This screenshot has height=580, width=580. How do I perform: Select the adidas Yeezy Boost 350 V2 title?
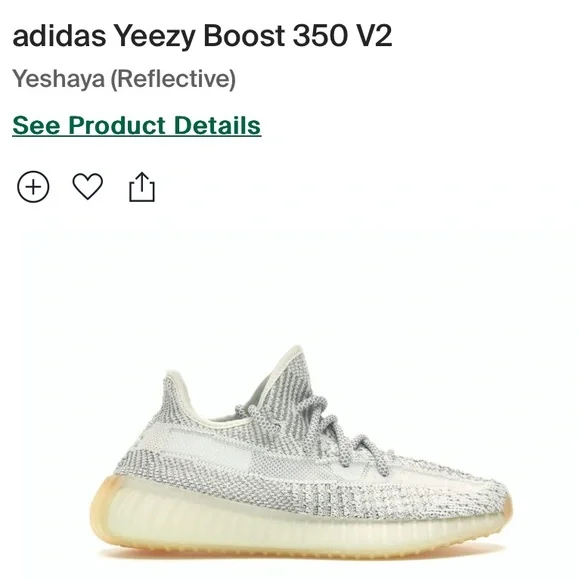202,36
